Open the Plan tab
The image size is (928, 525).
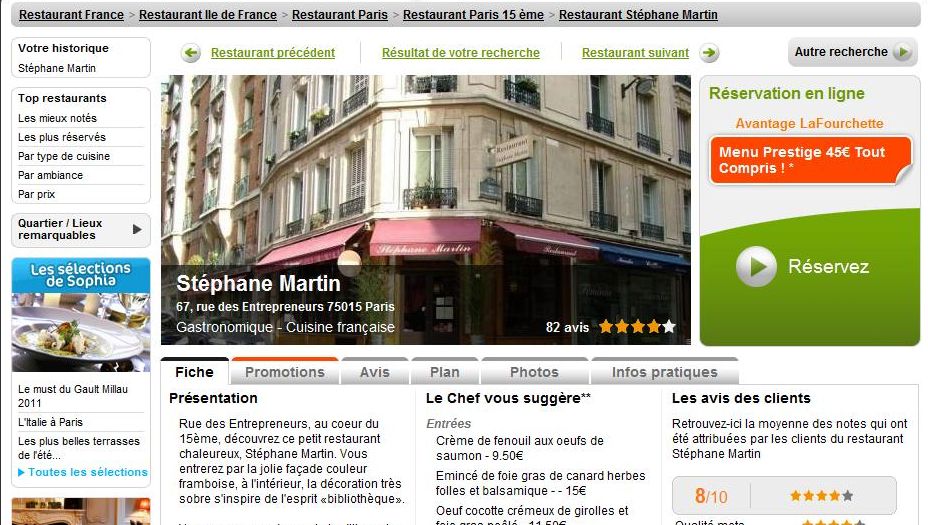tap(444, 371)
